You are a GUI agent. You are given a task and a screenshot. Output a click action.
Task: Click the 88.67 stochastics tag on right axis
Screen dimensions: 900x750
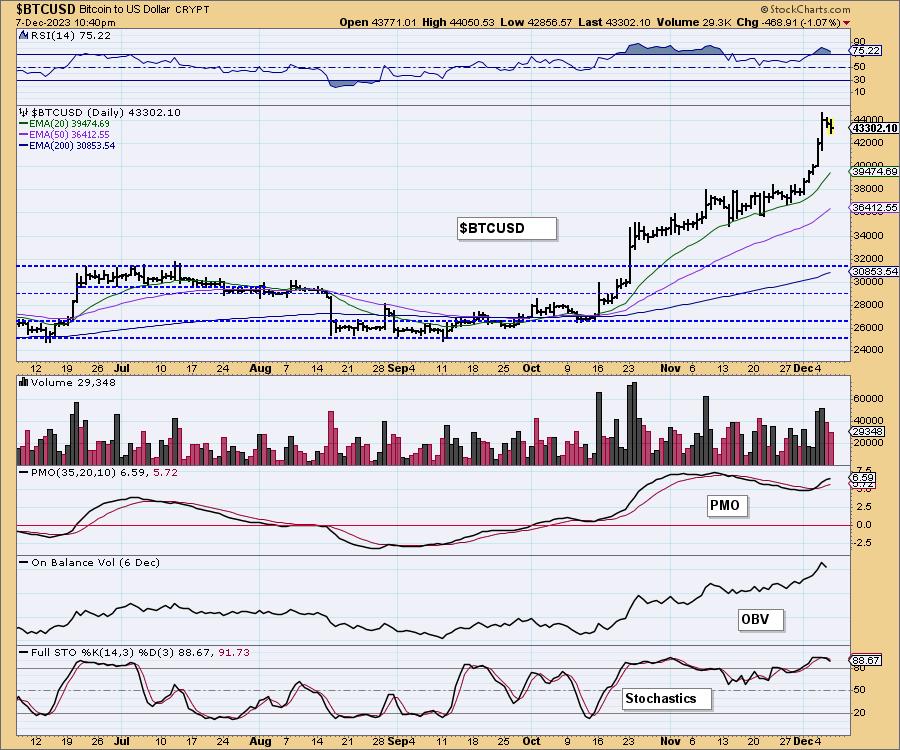[x=866, y=660]
